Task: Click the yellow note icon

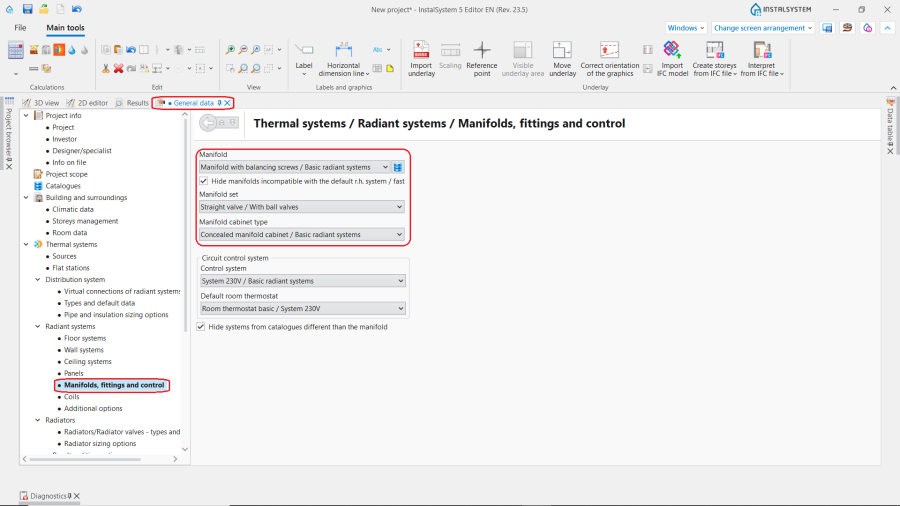Action: [x=390, y=68]
